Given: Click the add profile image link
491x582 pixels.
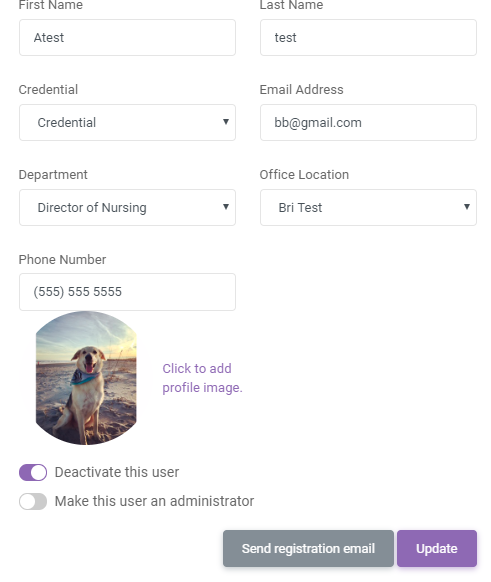Looking at the screenshot, I should 202,378.
